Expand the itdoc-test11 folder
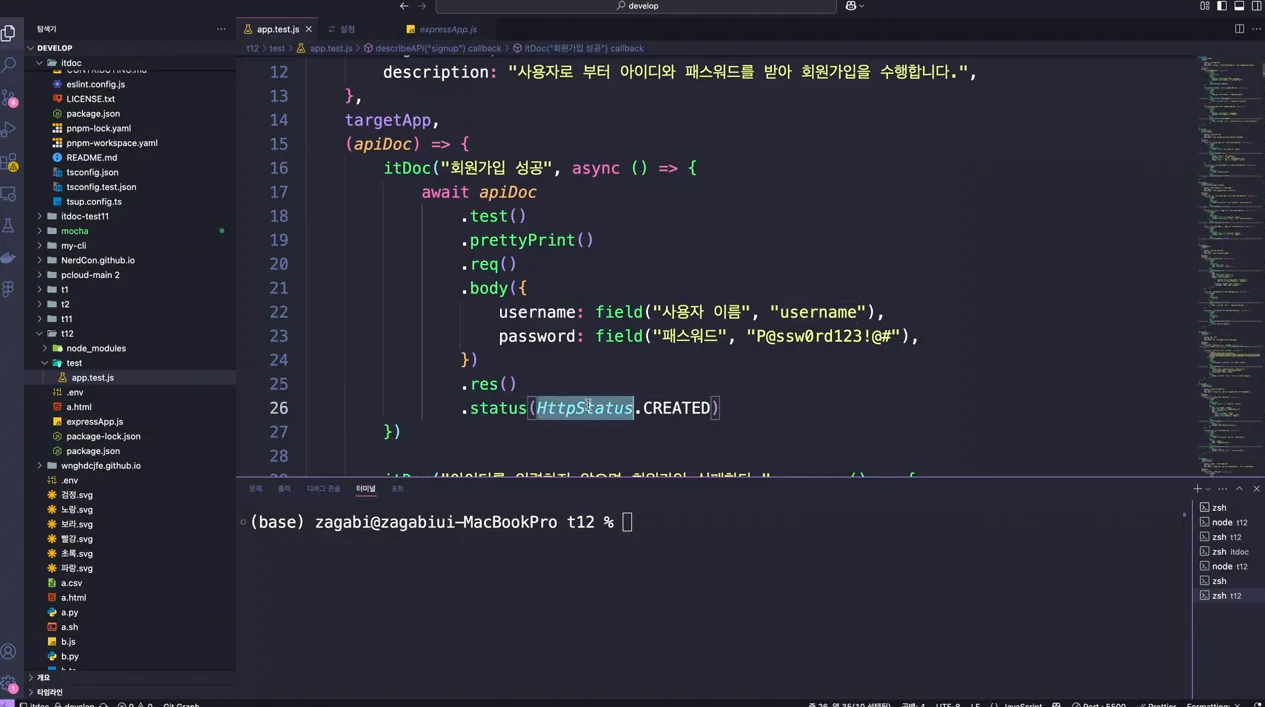Screen dimensions: 1265x707 coord(130,216)
